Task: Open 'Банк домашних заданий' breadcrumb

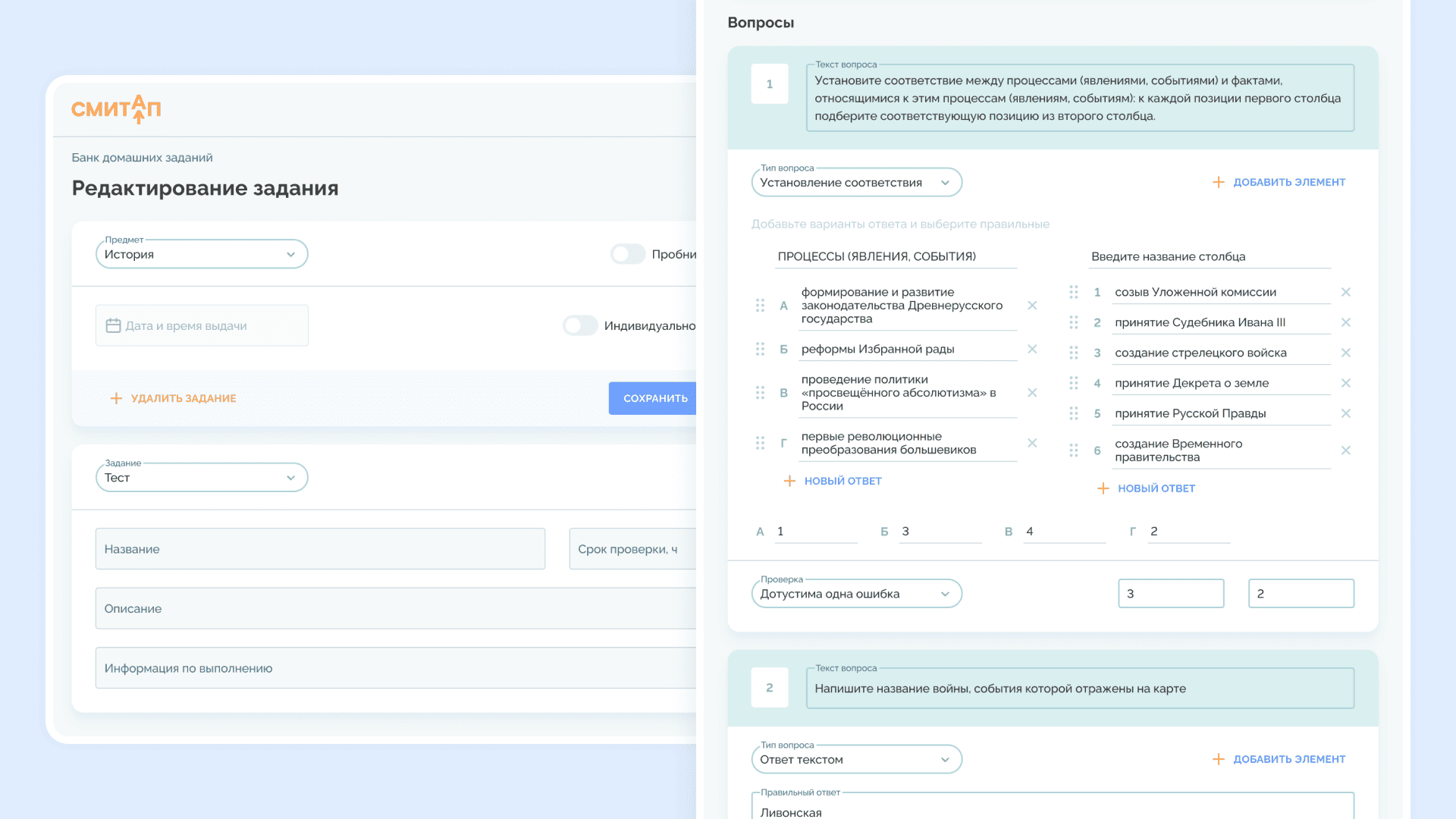Action: click(x=142, y=158)
